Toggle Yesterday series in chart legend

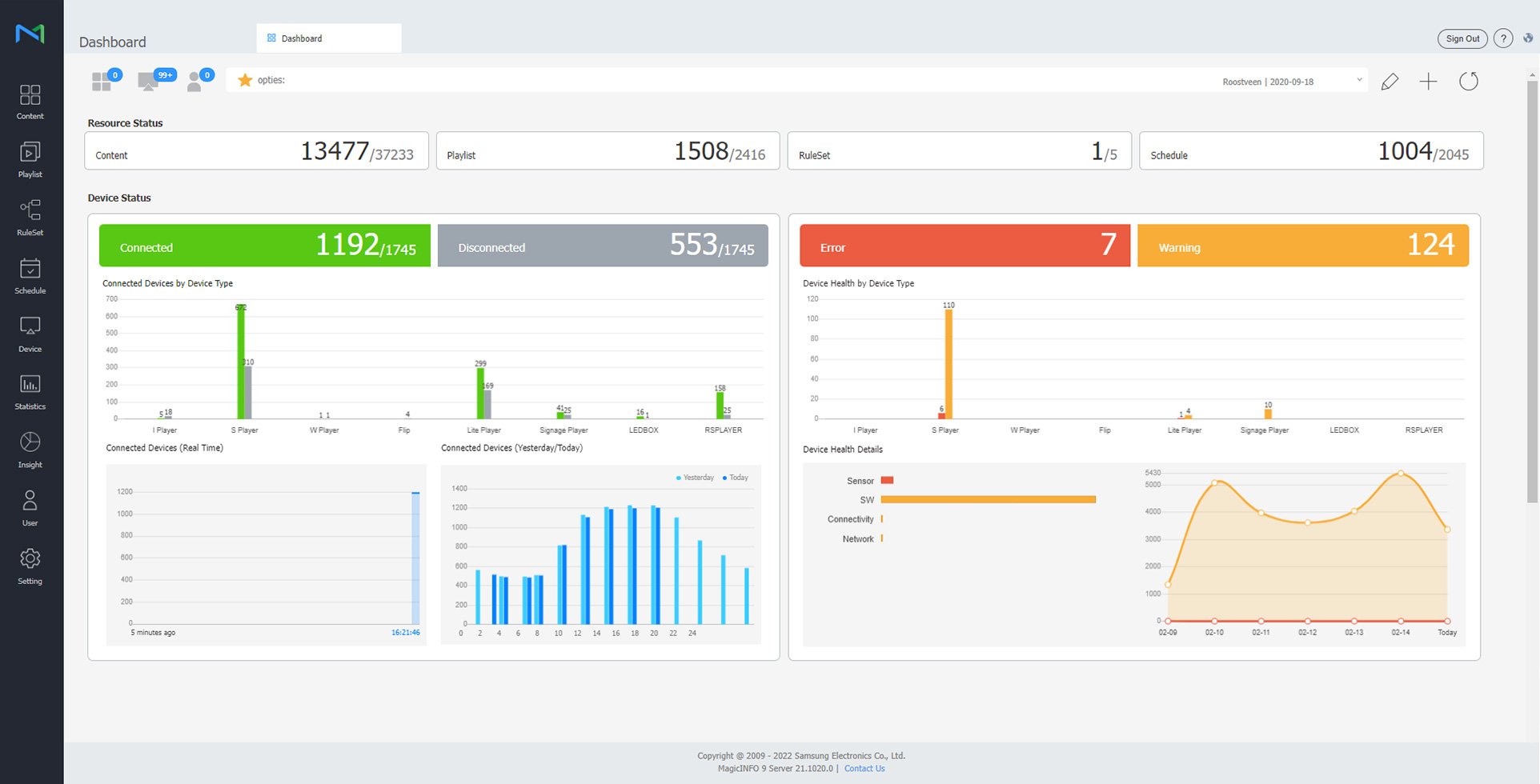695,478
